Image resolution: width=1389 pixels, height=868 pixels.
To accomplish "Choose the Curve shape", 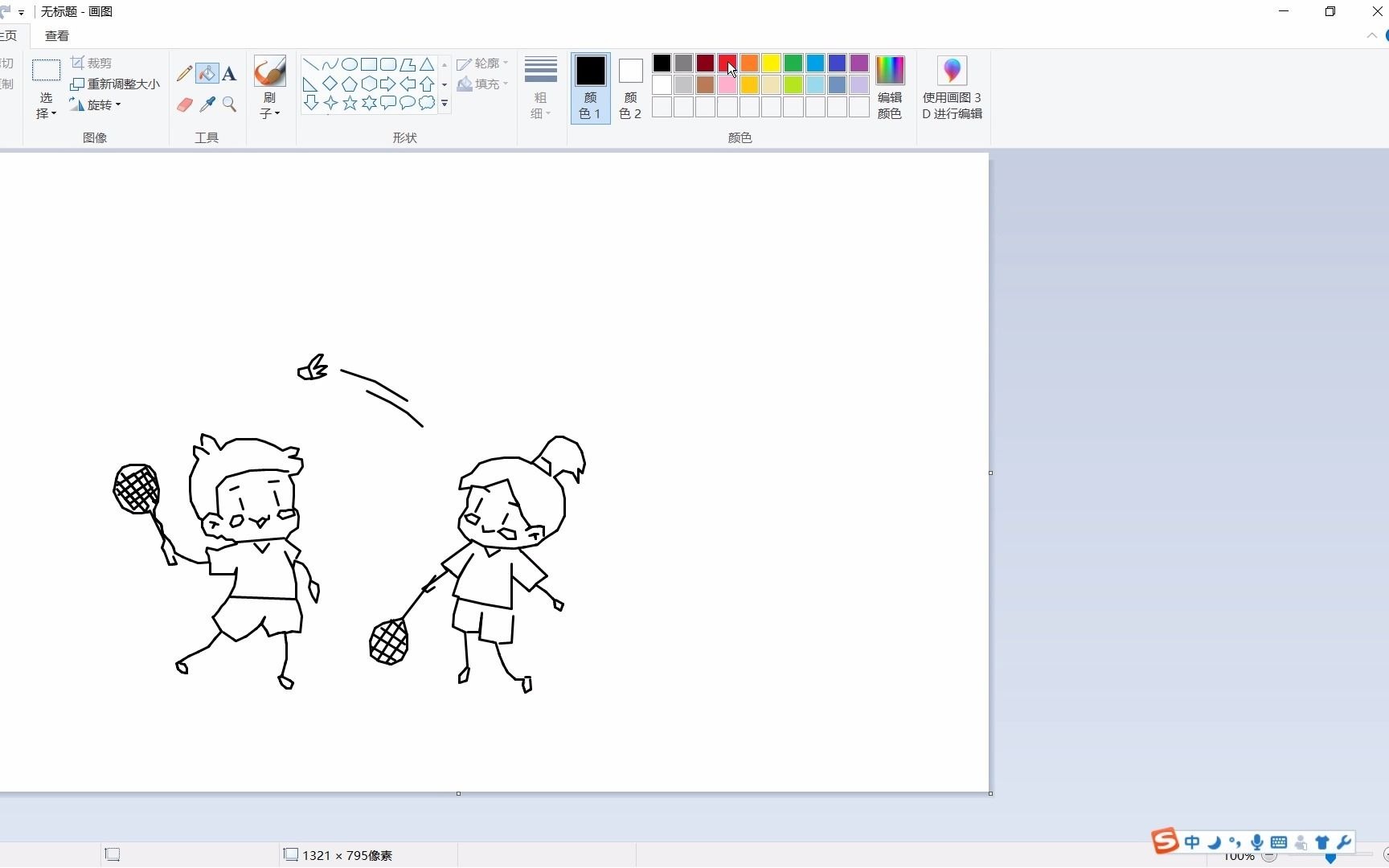I will point(330,64).
